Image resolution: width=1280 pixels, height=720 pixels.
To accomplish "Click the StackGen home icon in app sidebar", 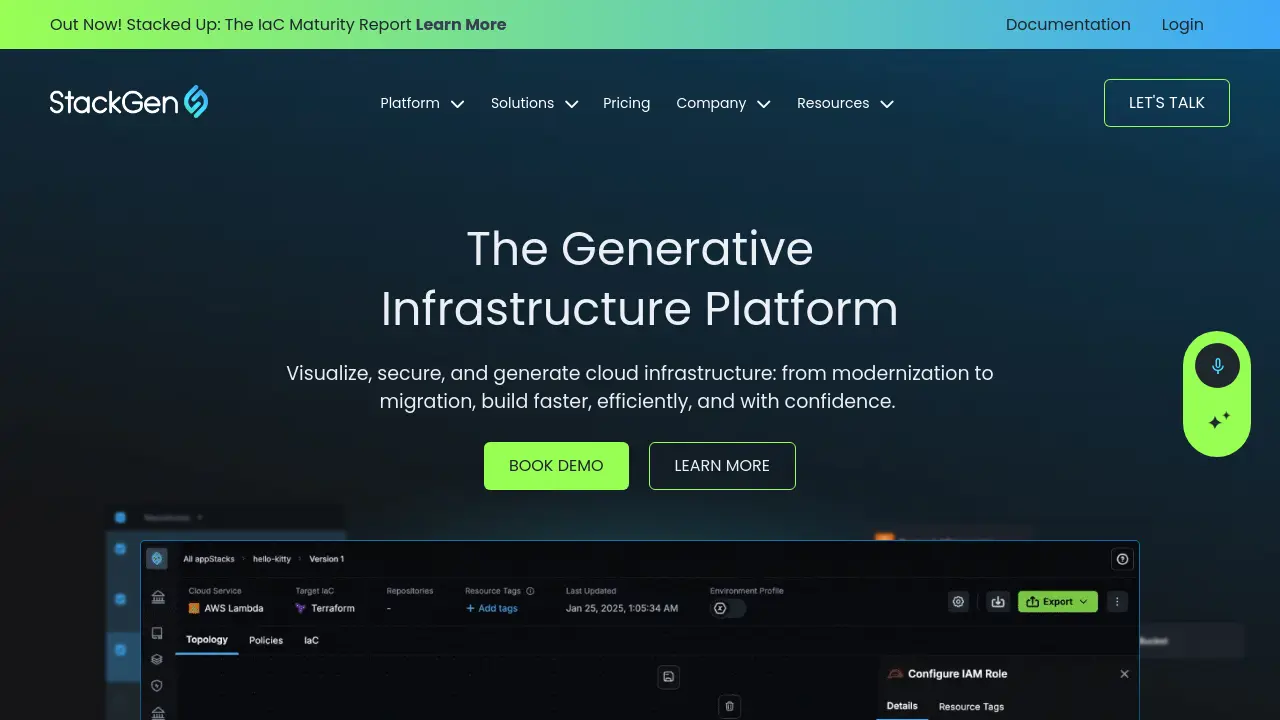I will coord(157,559).
